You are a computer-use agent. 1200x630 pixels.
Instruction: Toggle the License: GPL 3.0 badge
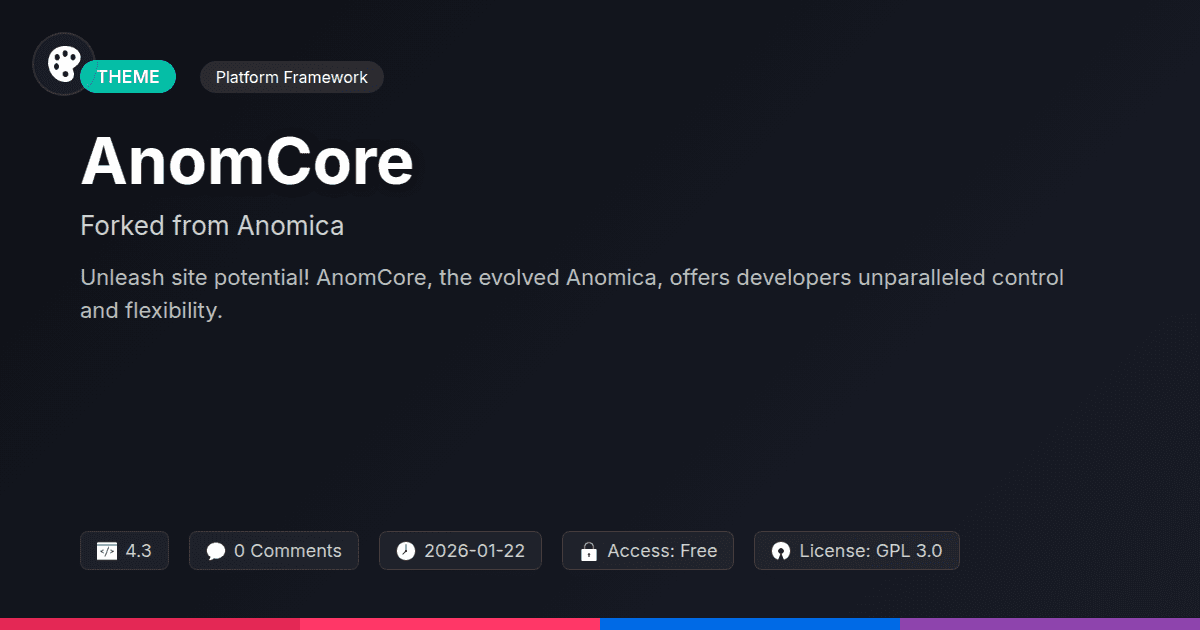(x=856, y=550)
